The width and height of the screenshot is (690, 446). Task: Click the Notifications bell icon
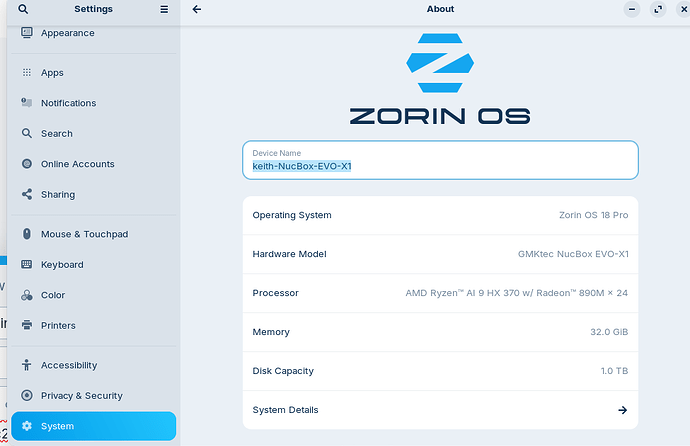coord(27,103)
